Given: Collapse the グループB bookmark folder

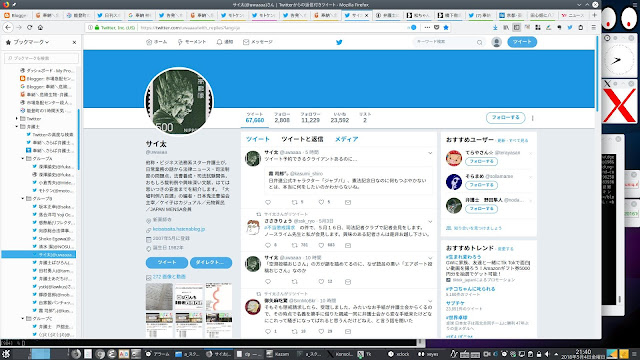Looking at the screenshot, I should (x=23, y=198).
